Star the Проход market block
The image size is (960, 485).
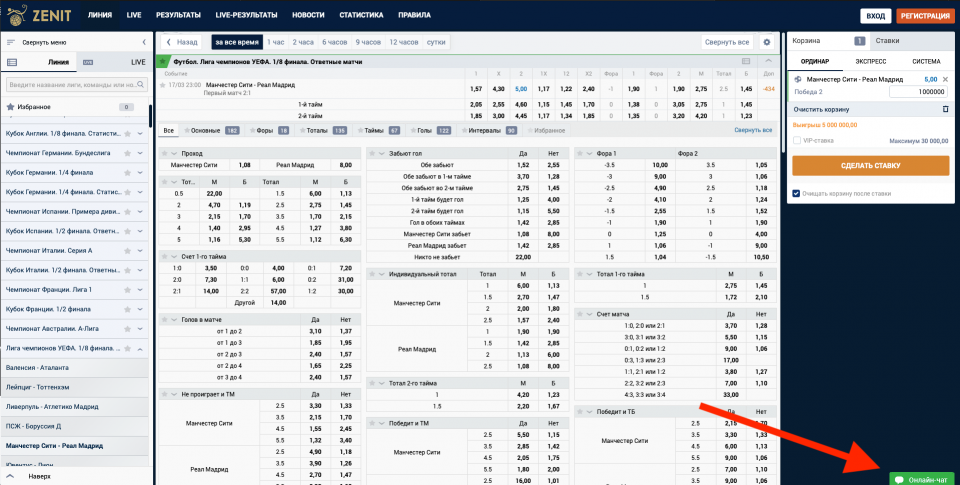(165, 154)
